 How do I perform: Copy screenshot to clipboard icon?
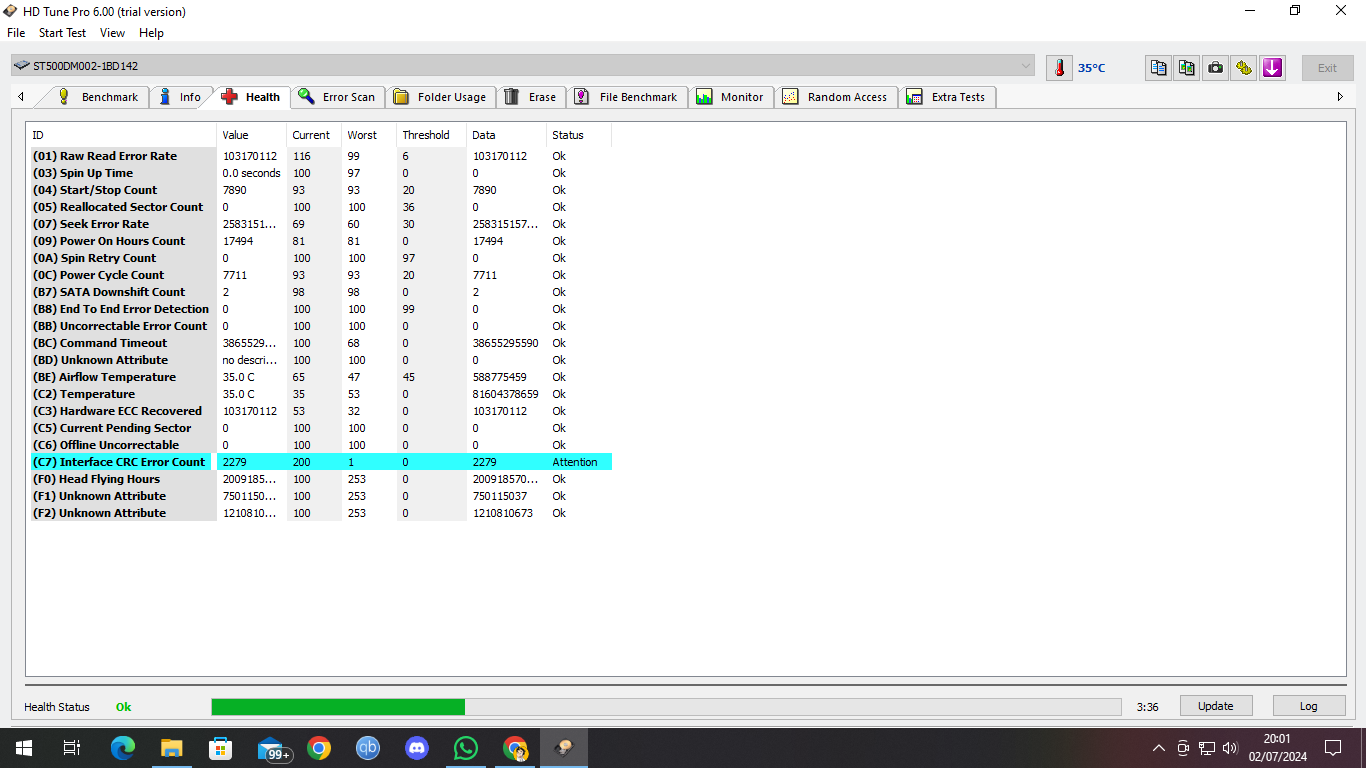pyautogui.click(x=1187, y=68)
